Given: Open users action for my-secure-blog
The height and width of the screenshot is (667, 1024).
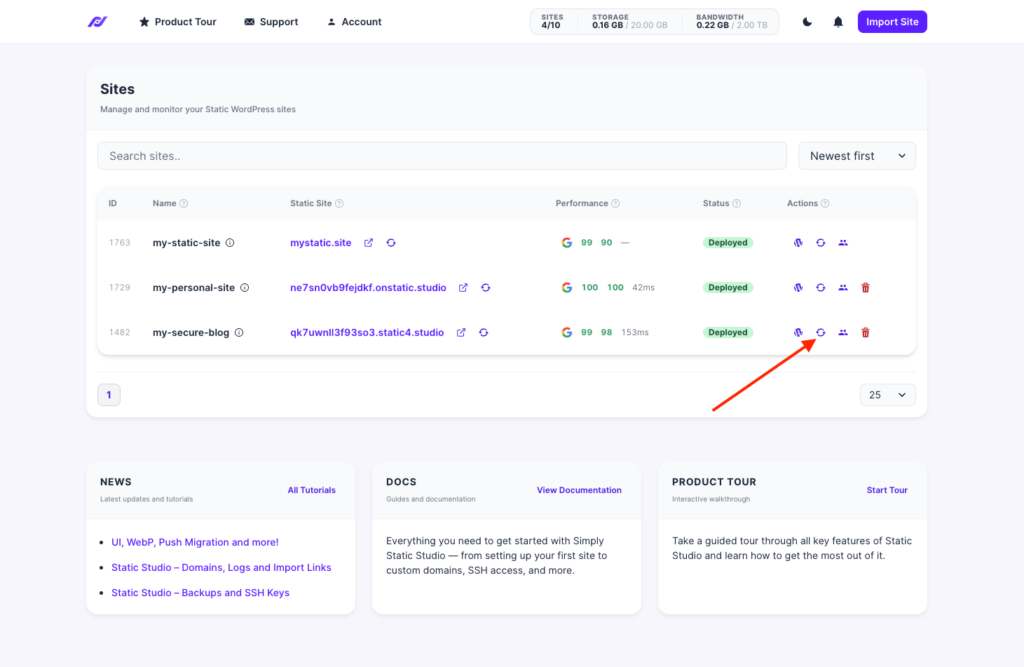Looking at the screenshot, I should tap(843, 333).
